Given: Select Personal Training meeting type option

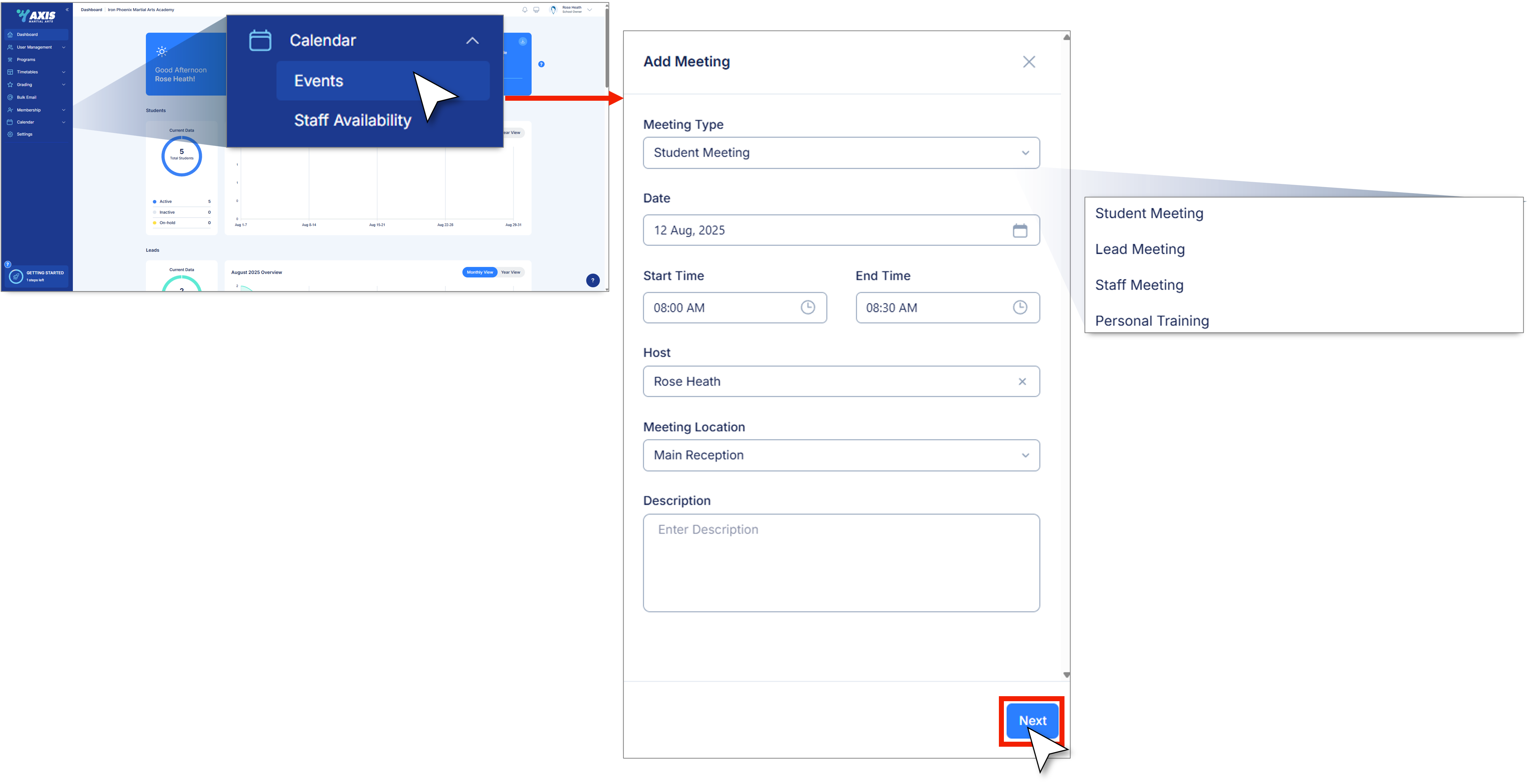Looking at the screenshot, I should (x=1152, y=320).
